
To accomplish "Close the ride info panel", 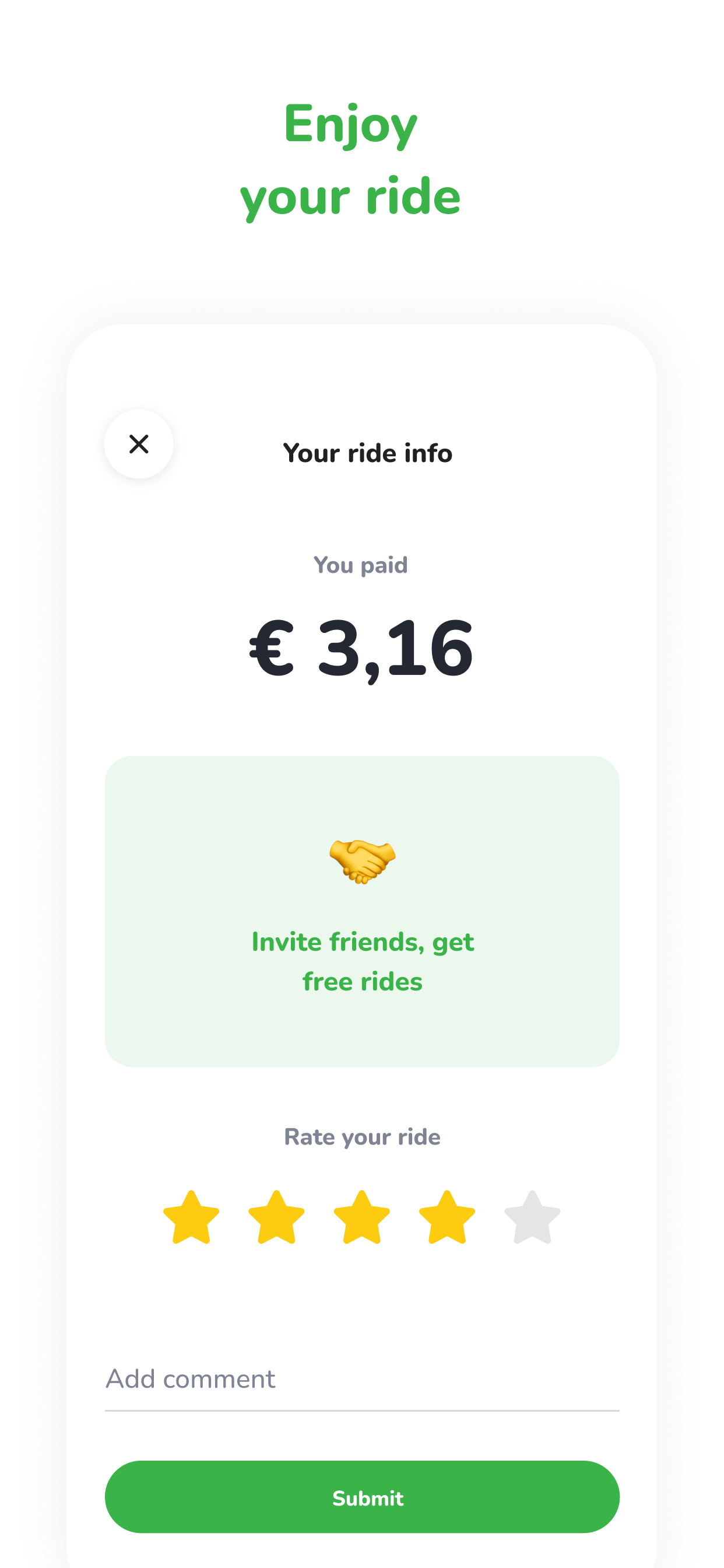I will (x=139, y=444).
